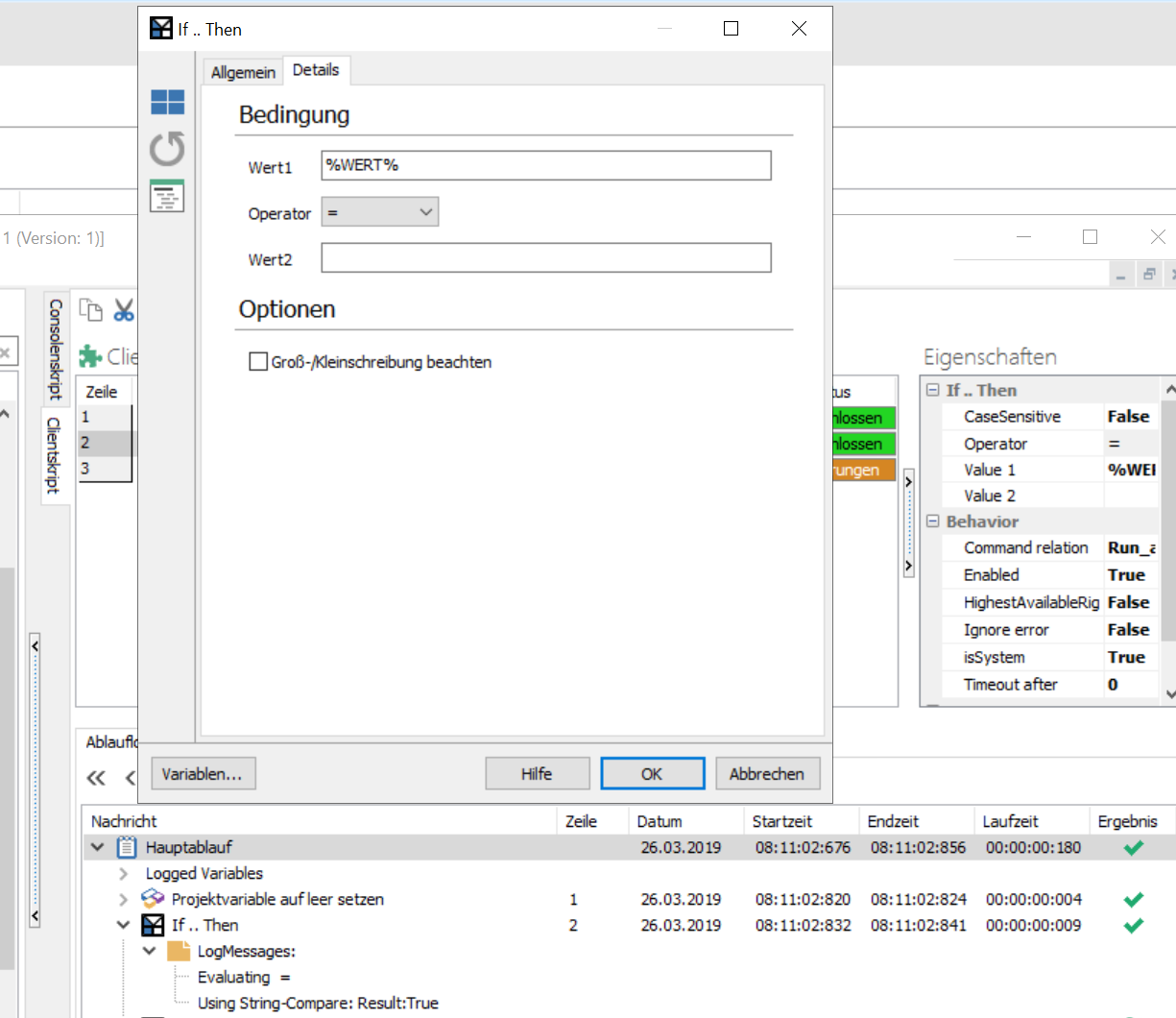Viewport: 1176px width, 1018px height.
Task: Switch to the Allgemein tab
Action: [243, 72]
